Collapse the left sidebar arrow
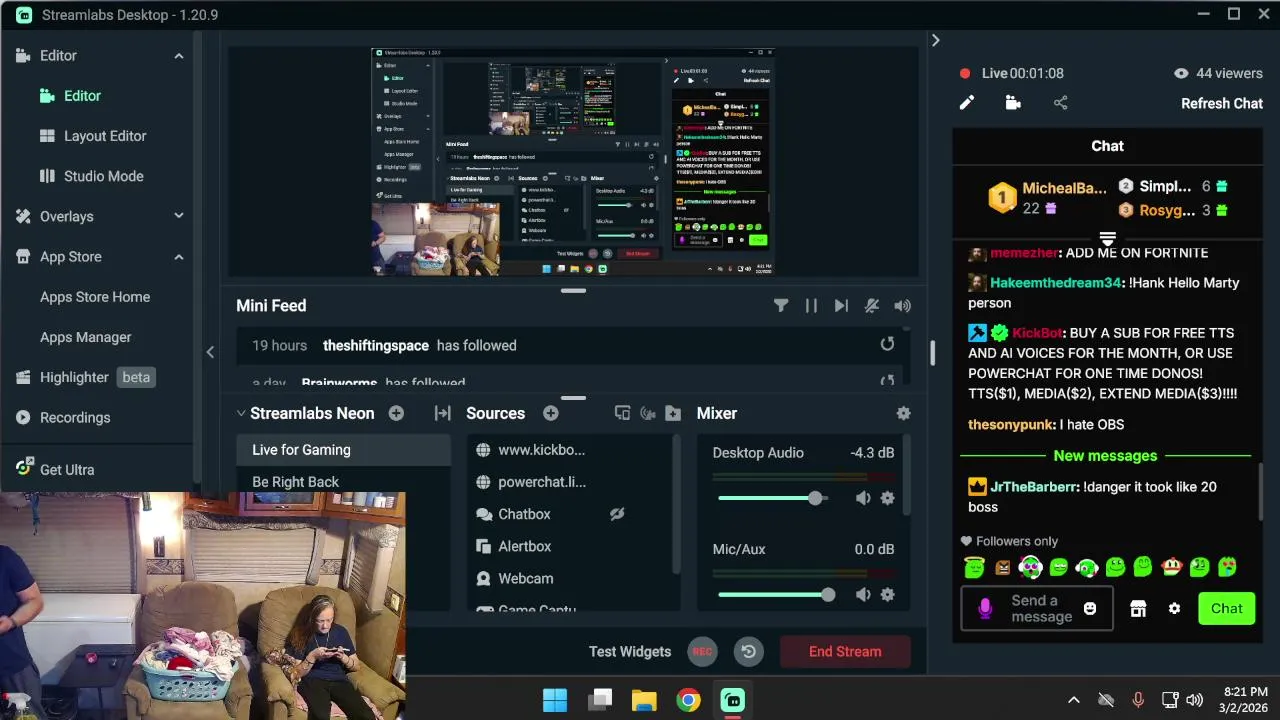Image resolution: width=1280 pixels, height=720 pixels. pos(210,352)
